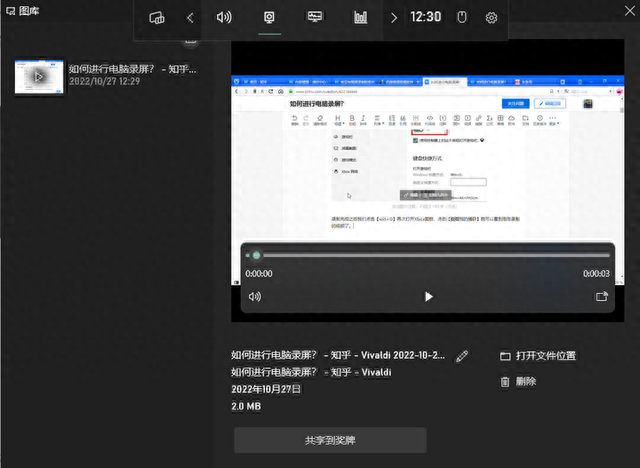Delete the recording (删除)

tap(518, 381)
